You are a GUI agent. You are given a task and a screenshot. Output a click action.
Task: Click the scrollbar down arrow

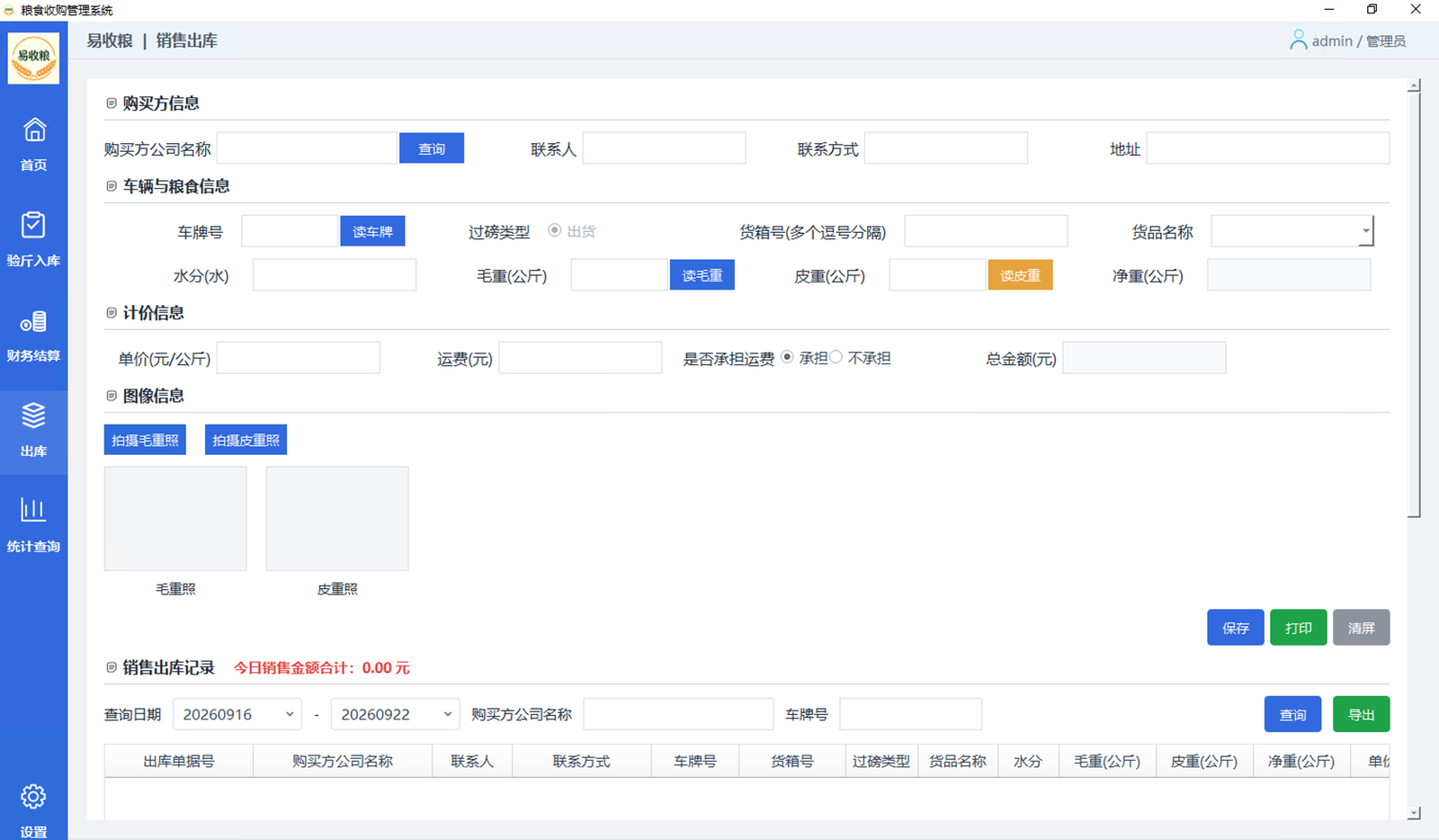(1414, 813)
